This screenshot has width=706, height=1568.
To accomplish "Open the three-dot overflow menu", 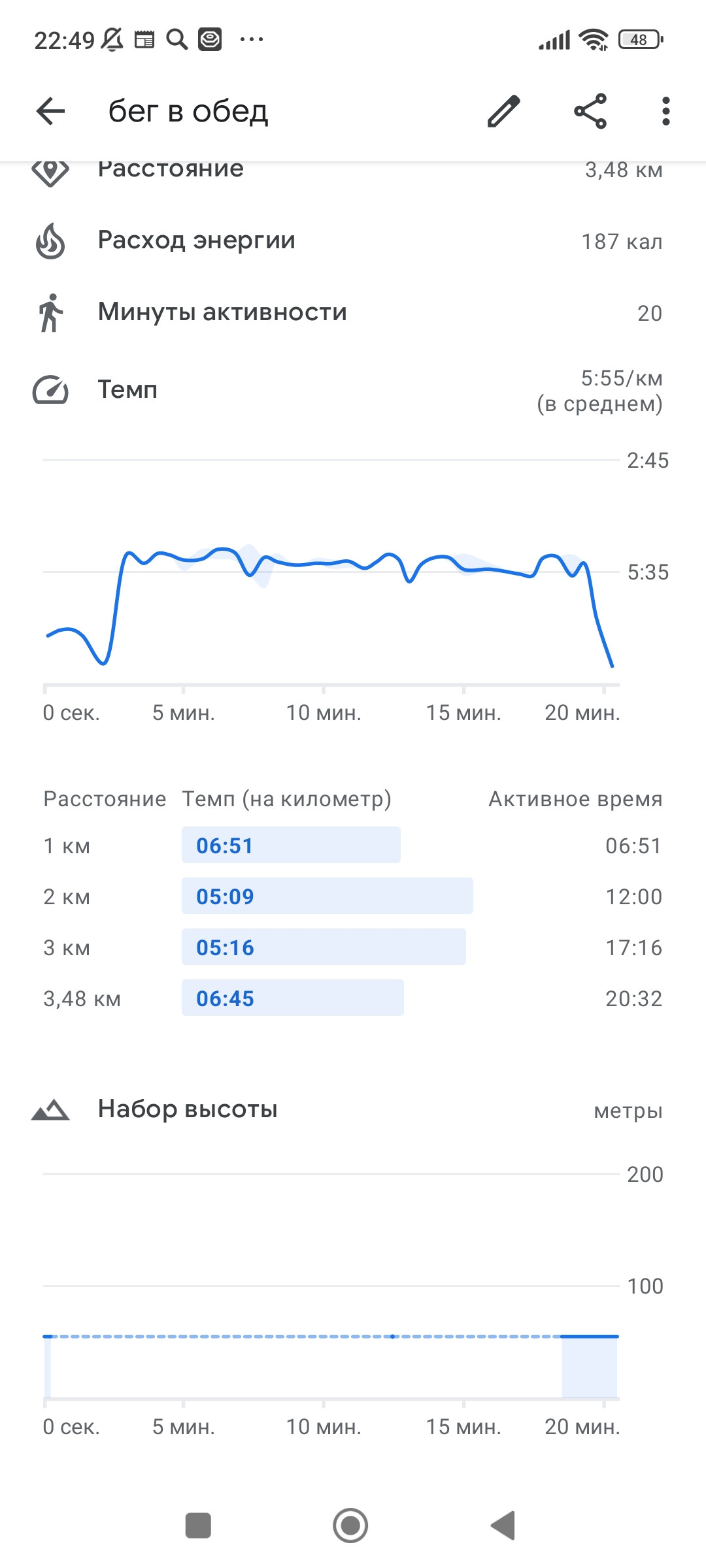I will pos(665,111).
